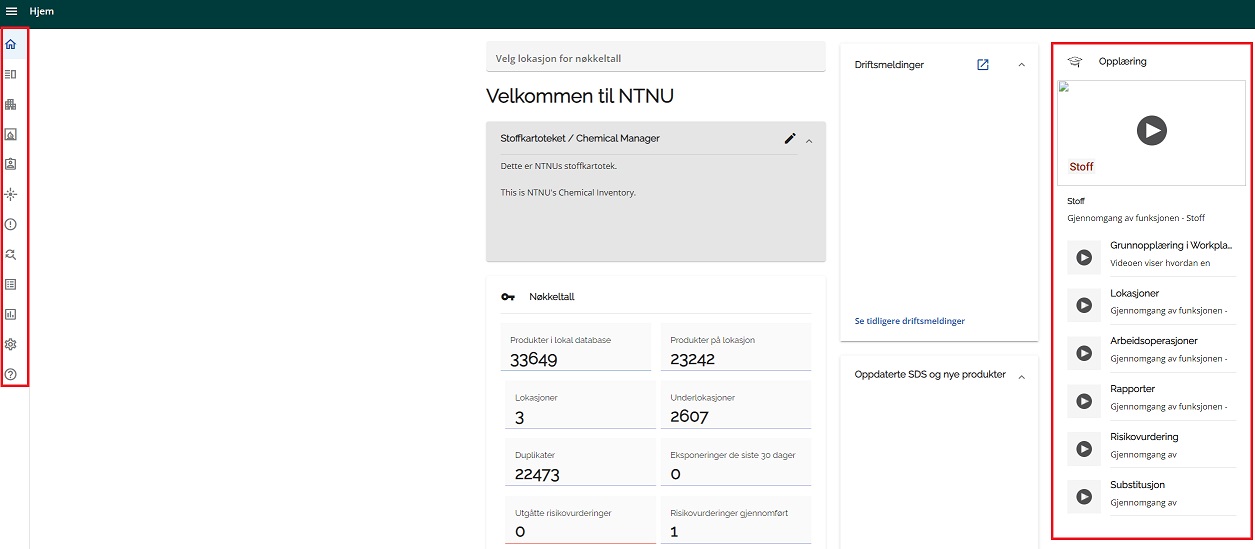This screenshot has height=549, width=1255.
Task: Click the help question mark icon
Action: click(11, 374)
